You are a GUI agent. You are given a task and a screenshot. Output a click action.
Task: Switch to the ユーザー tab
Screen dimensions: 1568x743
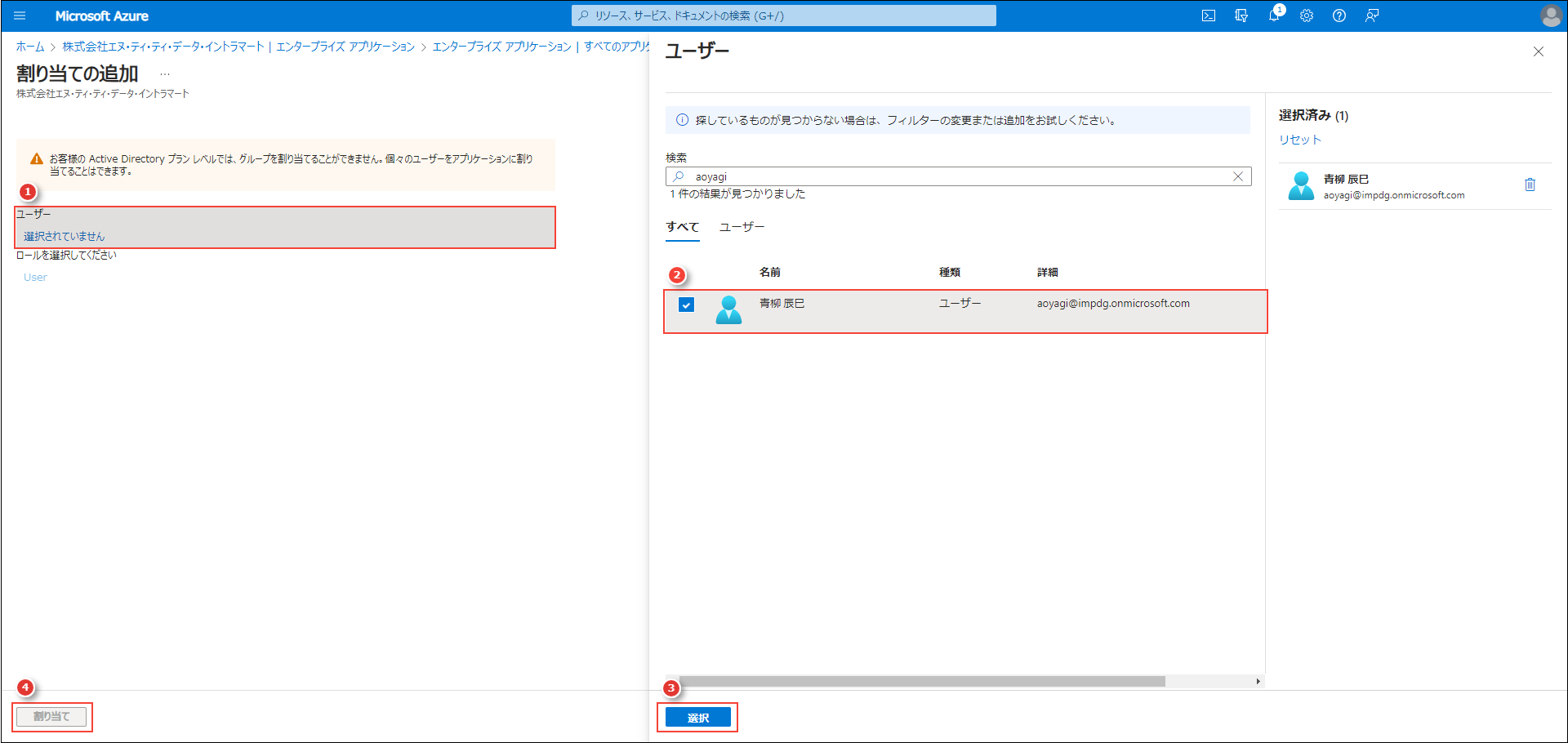[742, 227]
